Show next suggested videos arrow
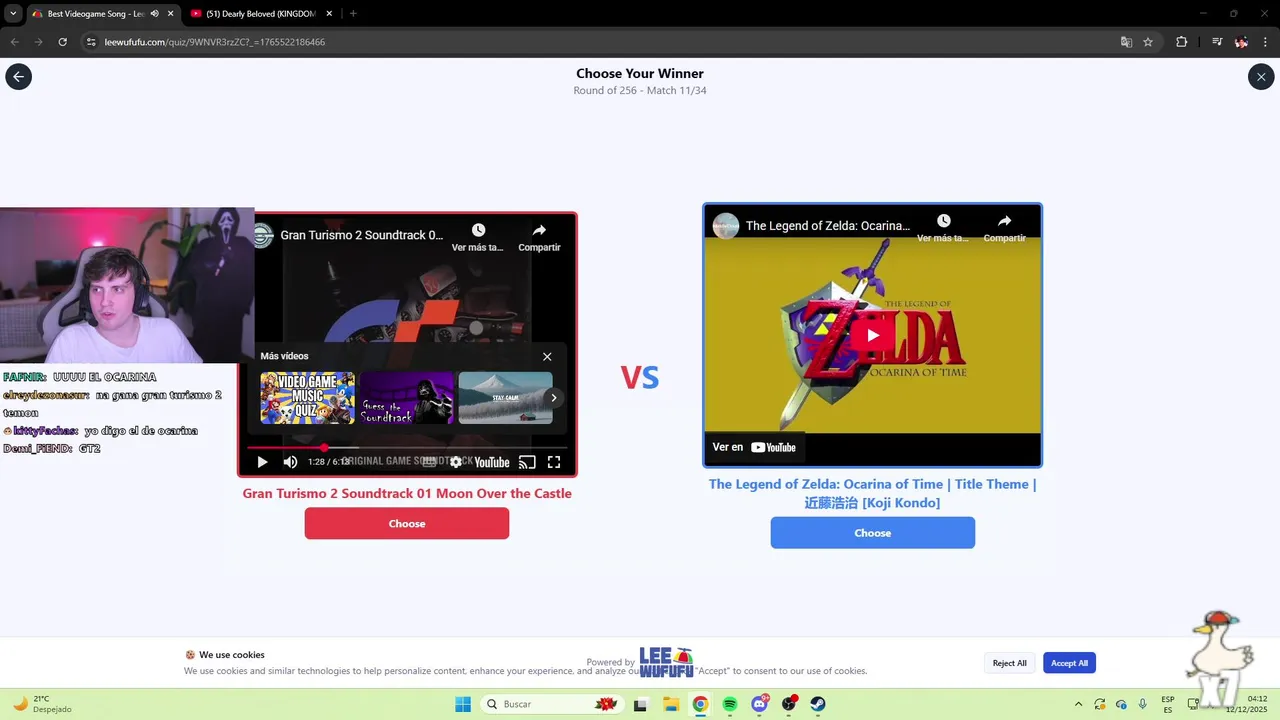 tap(553, 398)
